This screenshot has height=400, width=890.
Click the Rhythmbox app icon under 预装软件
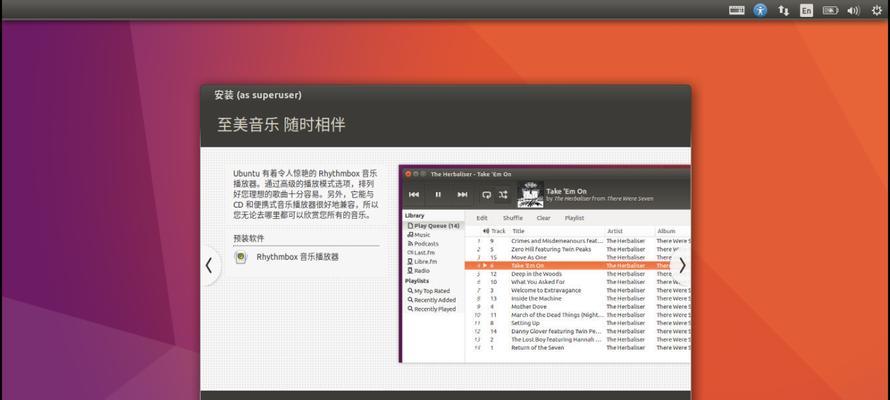pyautogui.click(x=241, y=257)
